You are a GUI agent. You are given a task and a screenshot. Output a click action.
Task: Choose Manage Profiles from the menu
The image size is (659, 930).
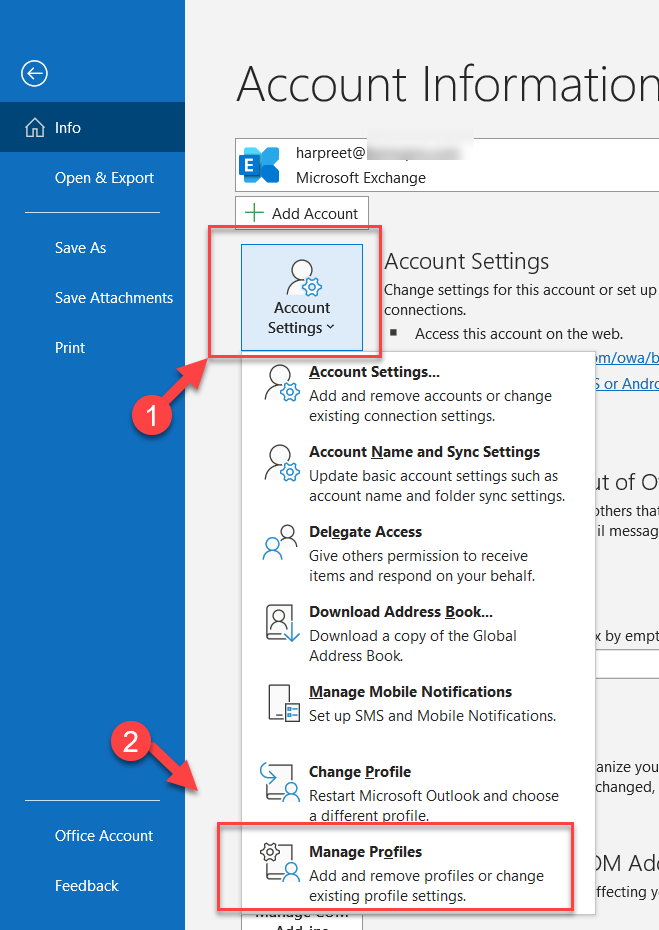coord(418,873)
